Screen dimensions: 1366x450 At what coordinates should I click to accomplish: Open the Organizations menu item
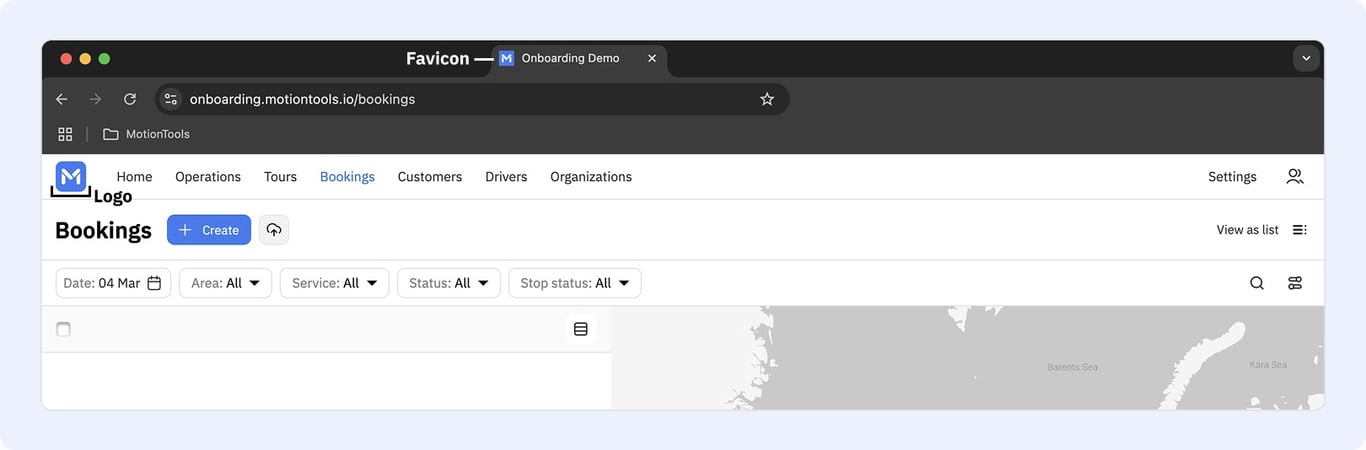point(591,177)
